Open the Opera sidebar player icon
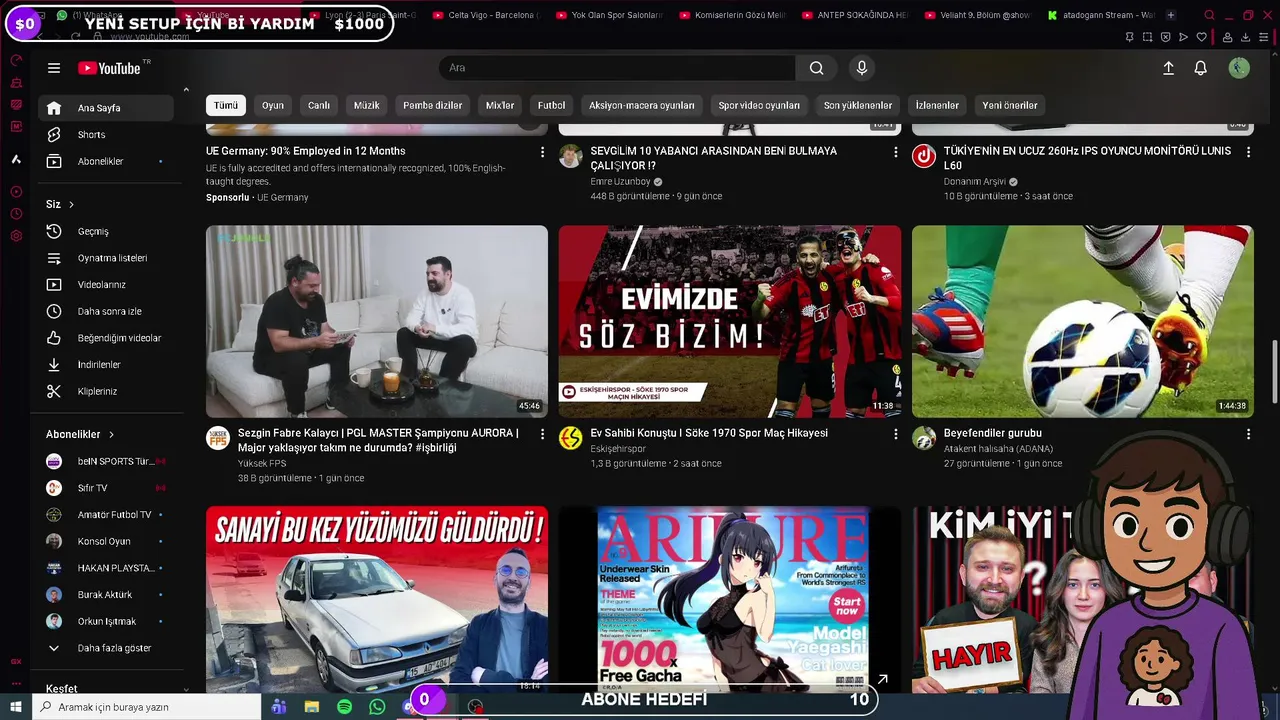This screenshot has width=1280, height=720. [x=16, y=192]
